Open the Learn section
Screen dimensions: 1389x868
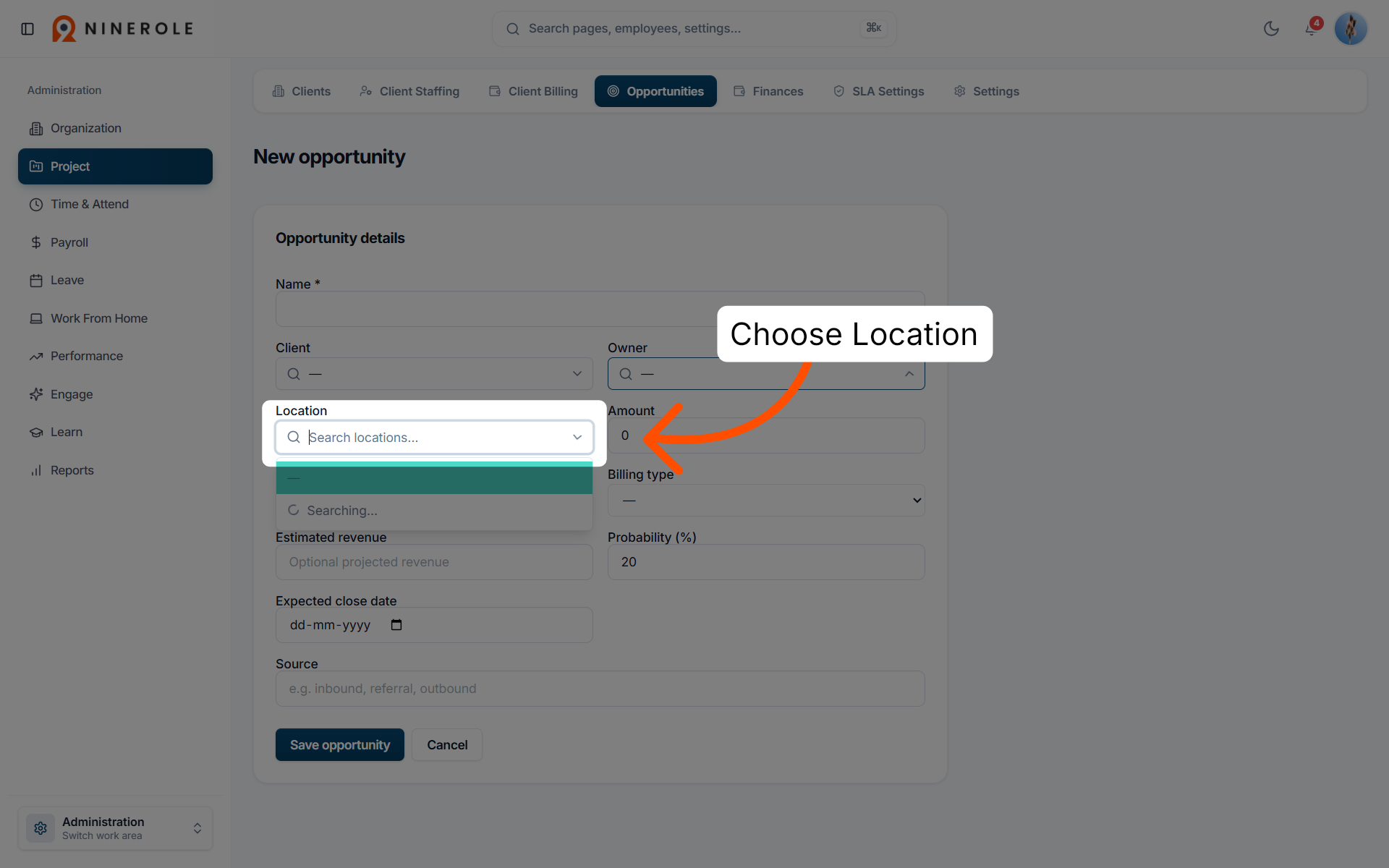pyautogui.click(x=115, y=432)
